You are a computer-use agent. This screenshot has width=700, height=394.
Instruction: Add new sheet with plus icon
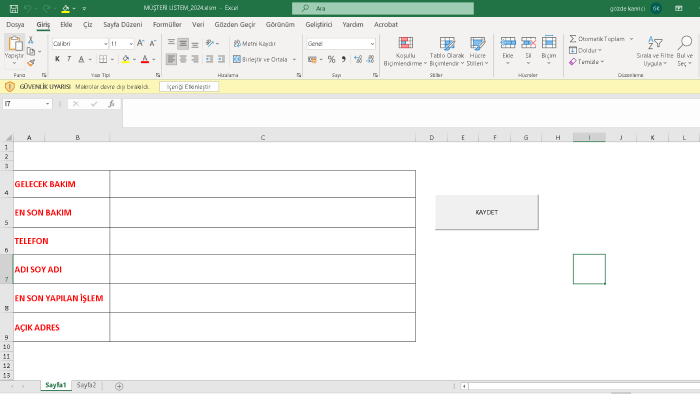pyautogui.click(x=119, y=386)
